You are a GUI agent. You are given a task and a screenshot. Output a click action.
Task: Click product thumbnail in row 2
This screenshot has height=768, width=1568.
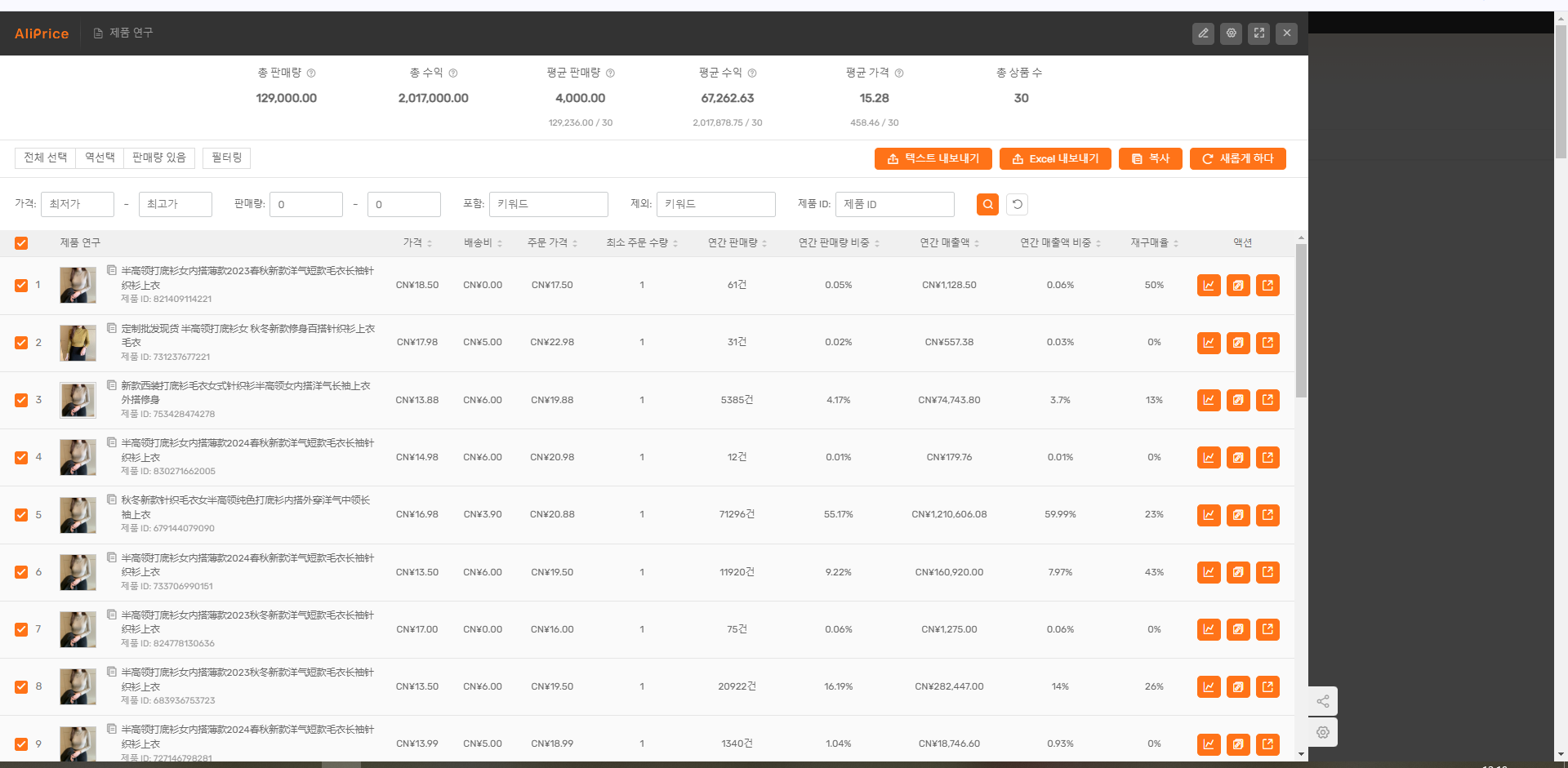click(78, 343)
